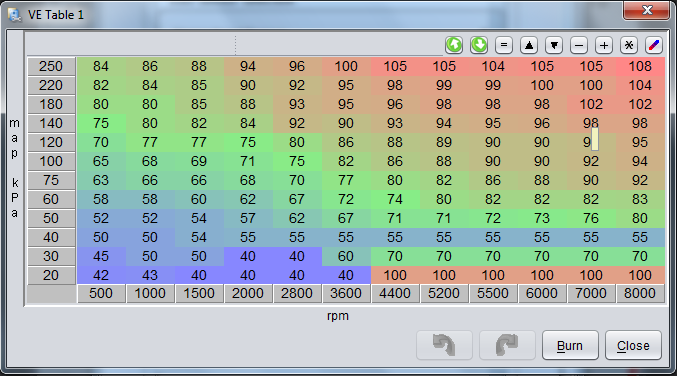677x376 pixels.
Task: Select the 20 kPa row header
Action: point(51,275)
